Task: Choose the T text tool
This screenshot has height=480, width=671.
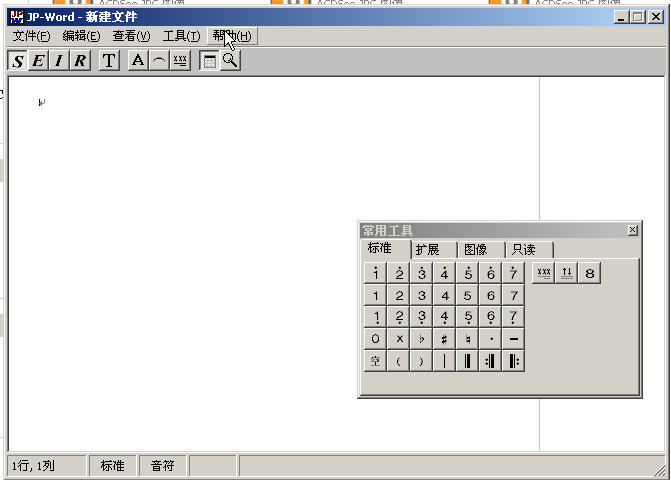Action: click(x=109, y=61)
